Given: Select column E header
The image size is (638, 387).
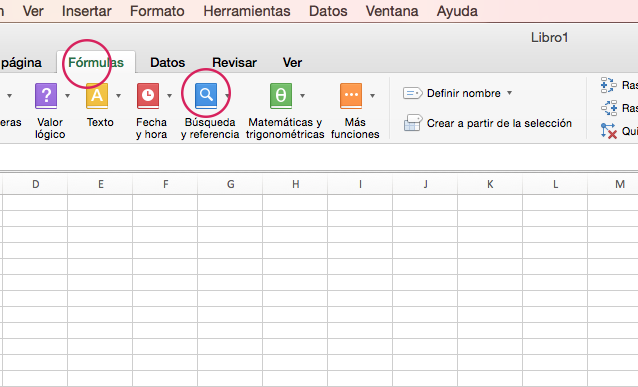Looking at the screenshot, I should click(x=101, y=184).
